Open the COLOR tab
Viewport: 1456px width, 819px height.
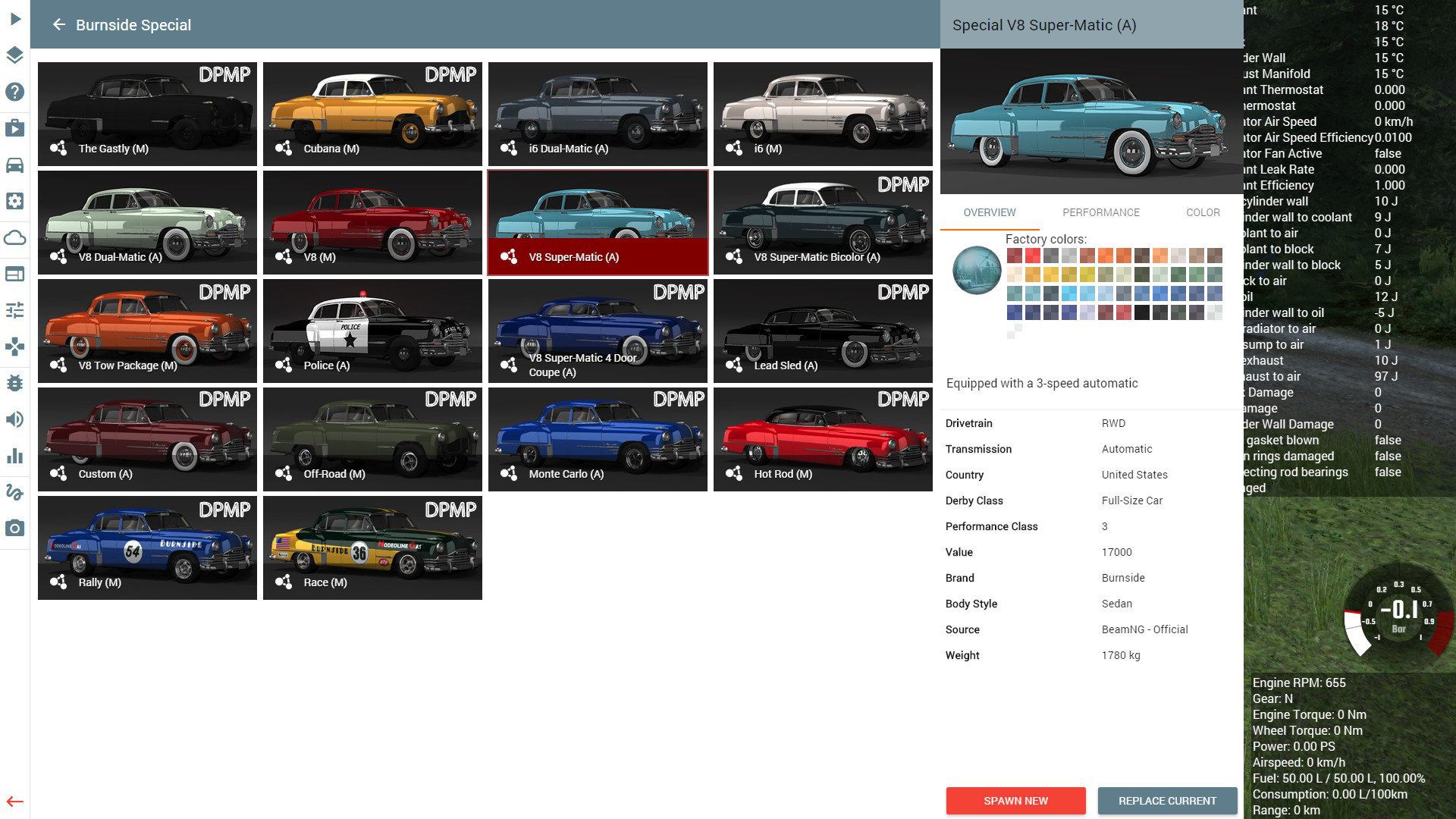[1203, 212]
